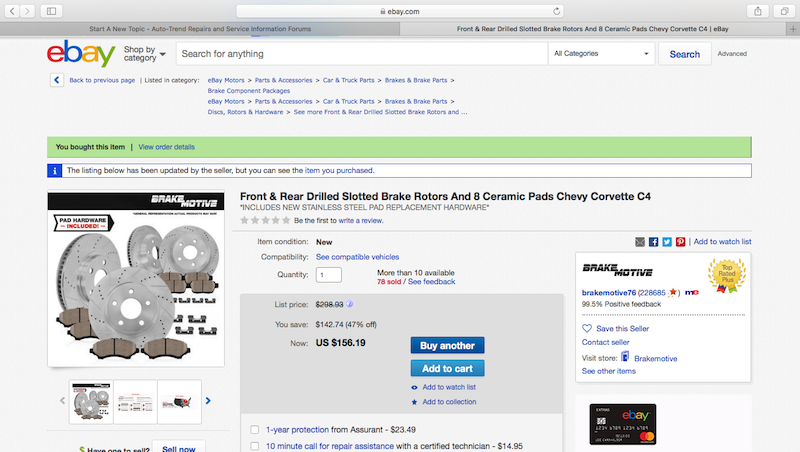Image resolution: width=800 pixels, height=452 pixels.
Task: Click 10 minute call for repair assistance link
Action: (330, 446)
